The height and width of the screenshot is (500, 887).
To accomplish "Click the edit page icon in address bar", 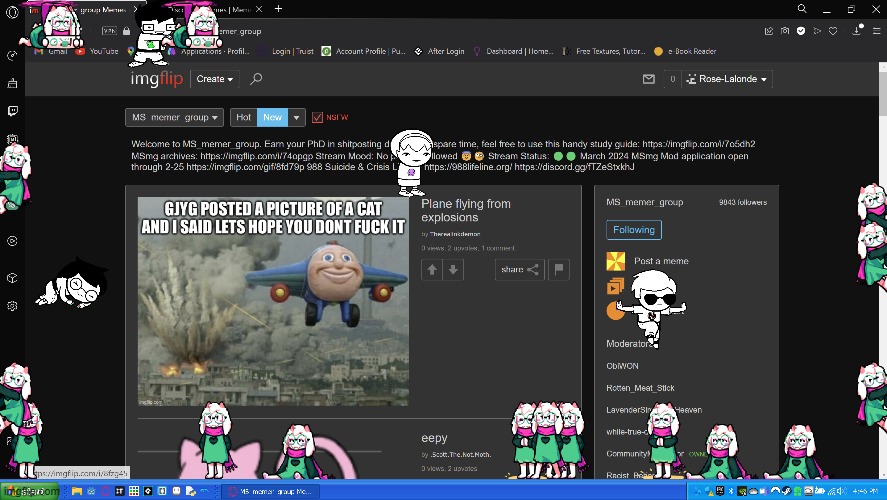I will 768,31.
